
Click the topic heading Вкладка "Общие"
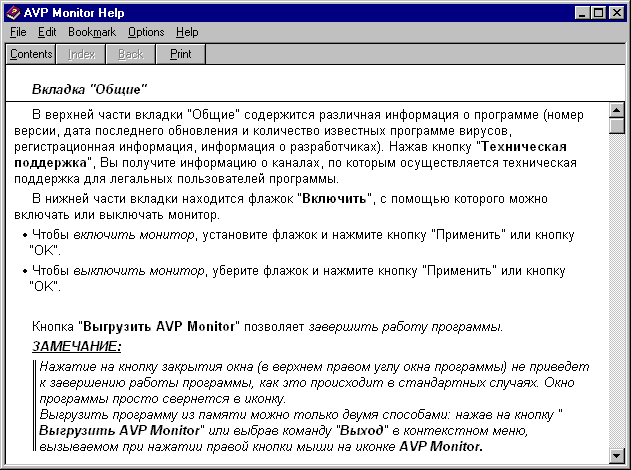pyautogui.click(x=90, y=89)
